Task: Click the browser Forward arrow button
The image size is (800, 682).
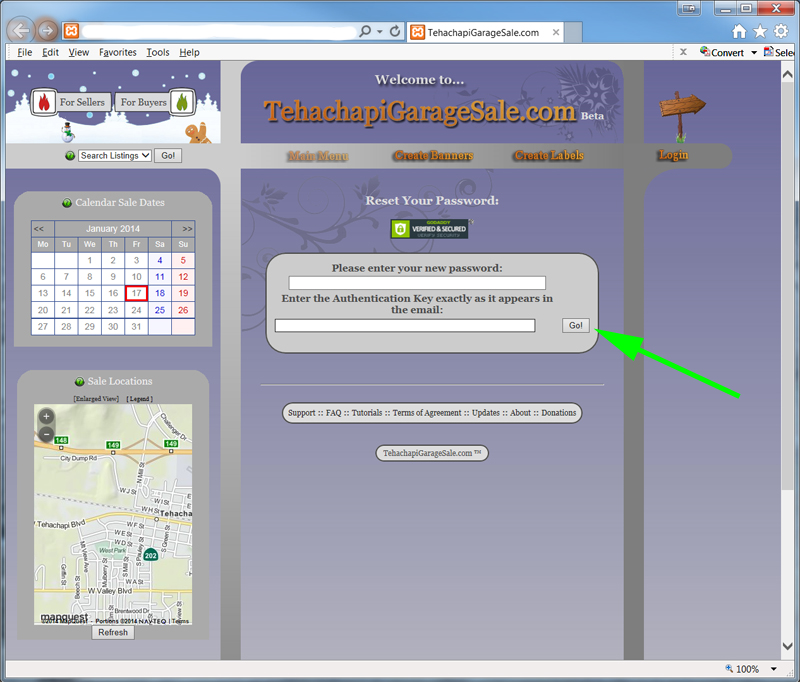Action: click(x=47, y=31)
